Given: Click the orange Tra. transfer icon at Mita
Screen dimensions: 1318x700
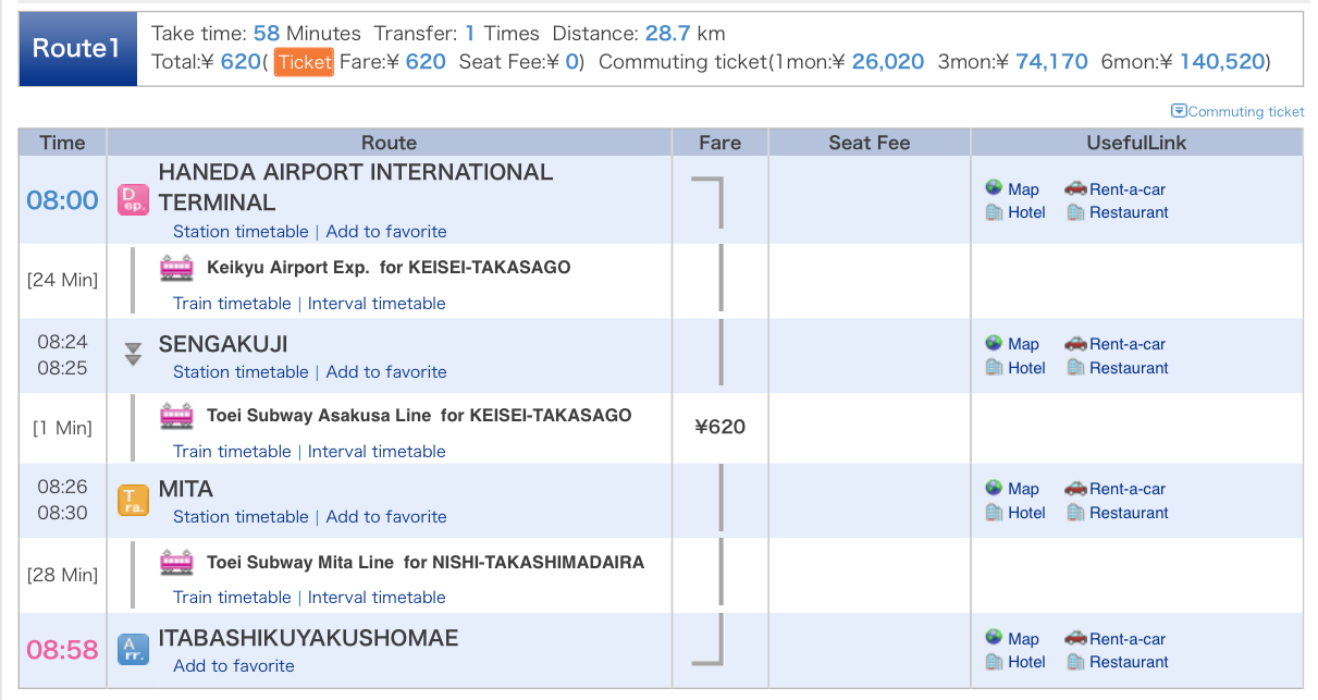Looking at the screenshot, I should [133, 500].
